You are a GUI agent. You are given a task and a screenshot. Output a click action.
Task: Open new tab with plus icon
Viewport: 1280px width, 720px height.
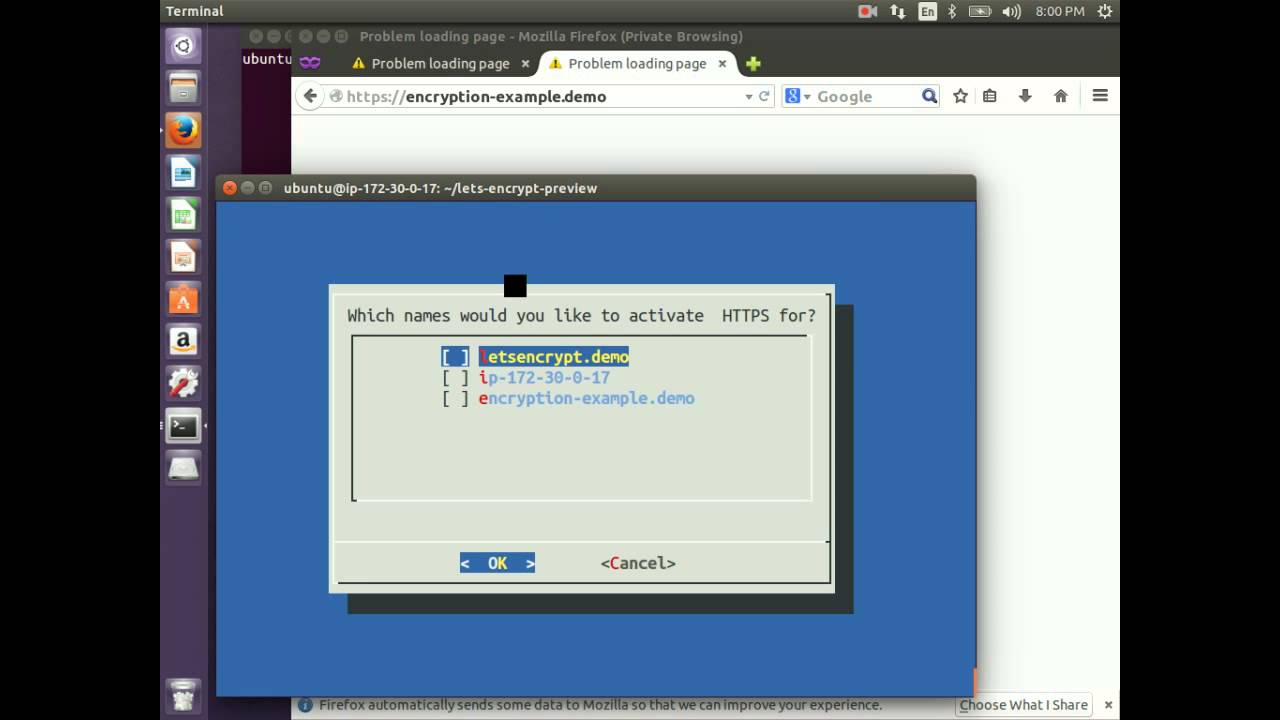[x=753, y=63]
